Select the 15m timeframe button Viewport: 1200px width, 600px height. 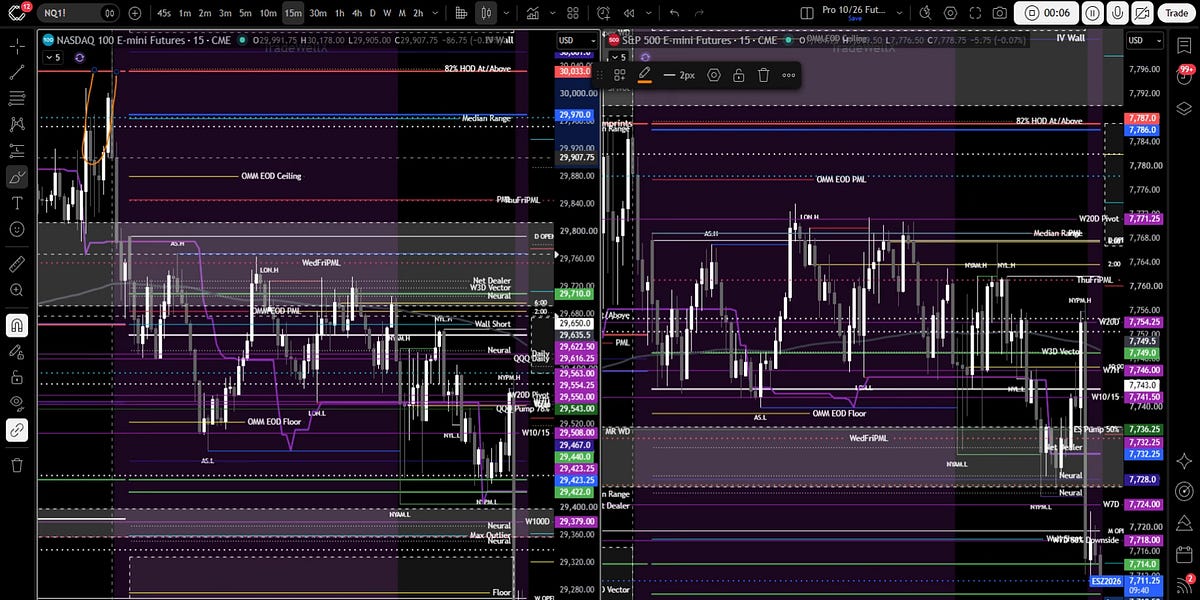click(x=293, y=13)
